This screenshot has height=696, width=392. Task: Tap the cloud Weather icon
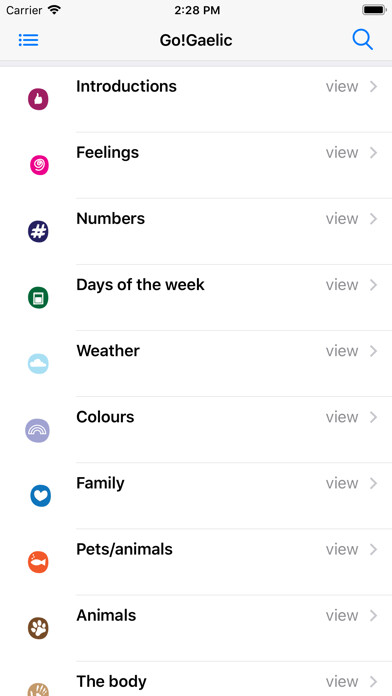coord(38,364)
